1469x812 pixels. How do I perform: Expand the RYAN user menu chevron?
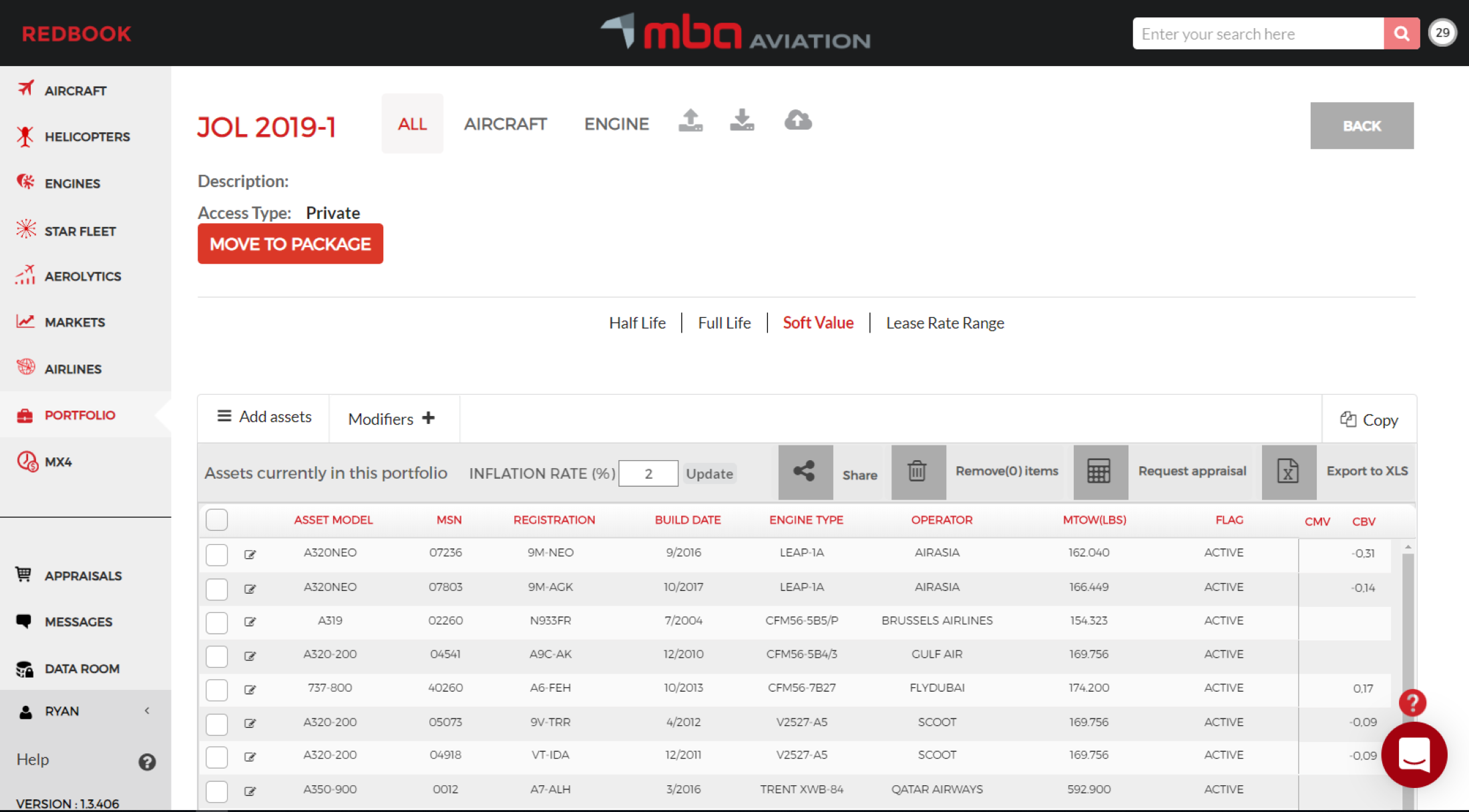(x=147, y=710)
